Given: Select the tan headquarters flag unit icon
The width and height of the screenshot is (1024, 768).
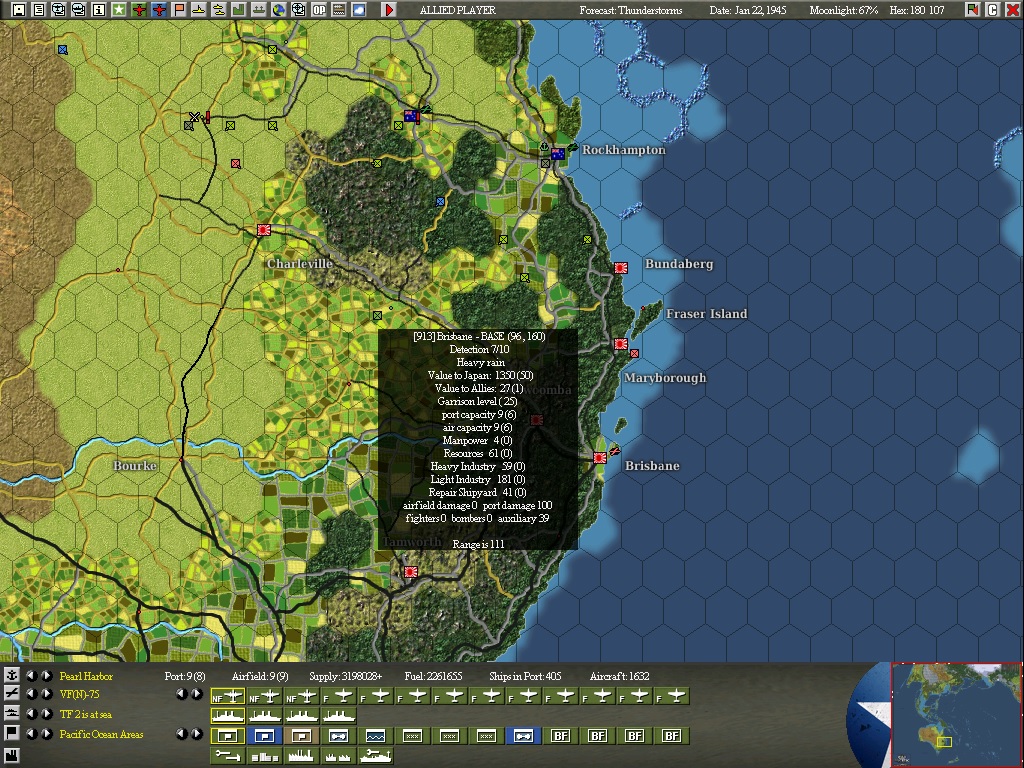Looking at the screenshot, I should click(301, 736).
